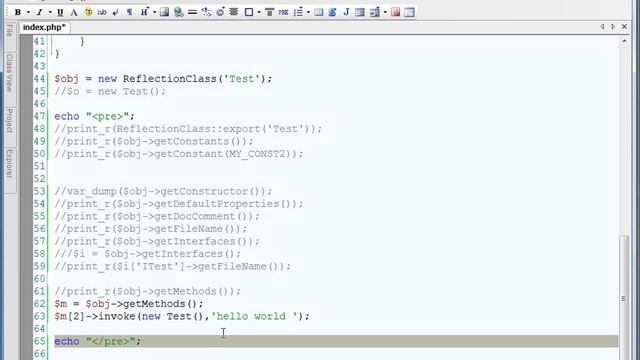Click the center align toolbar icon
640x360 pixels.
pyautogui.click(x=234, y=12)
